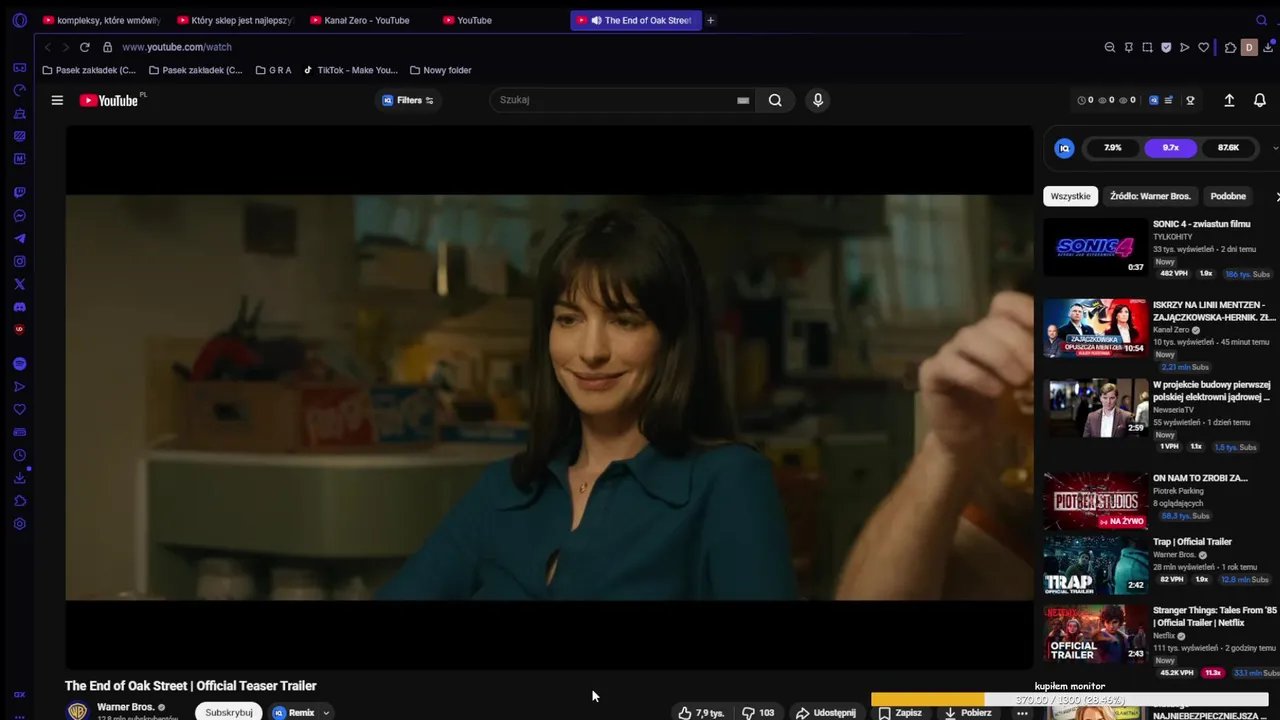Dislike the video (103)
The image size is (1280, 720).
[x=758, y=713]
